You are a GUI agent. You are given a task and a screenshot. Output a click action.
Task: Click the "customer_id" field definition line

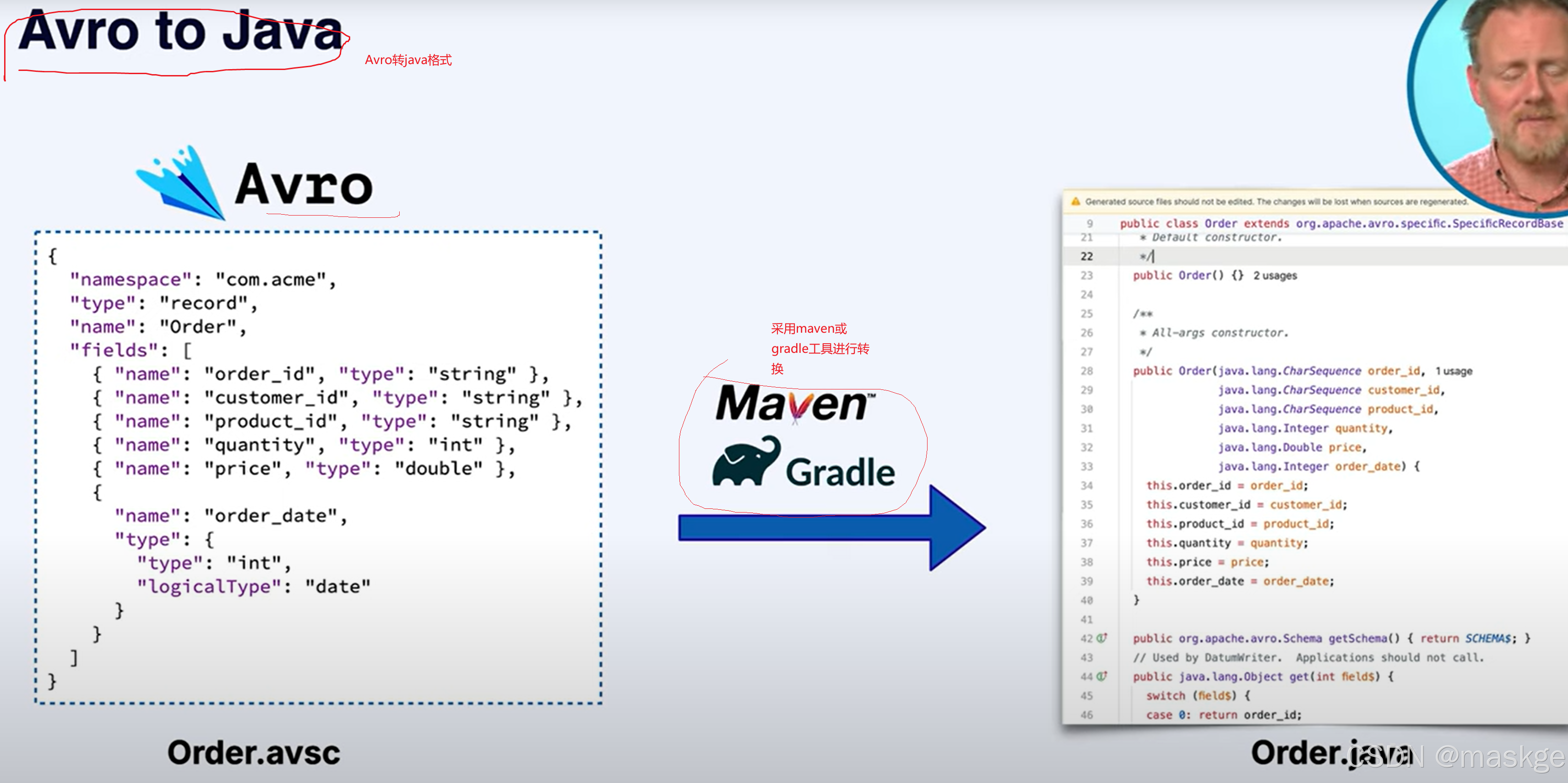point(338,397)
